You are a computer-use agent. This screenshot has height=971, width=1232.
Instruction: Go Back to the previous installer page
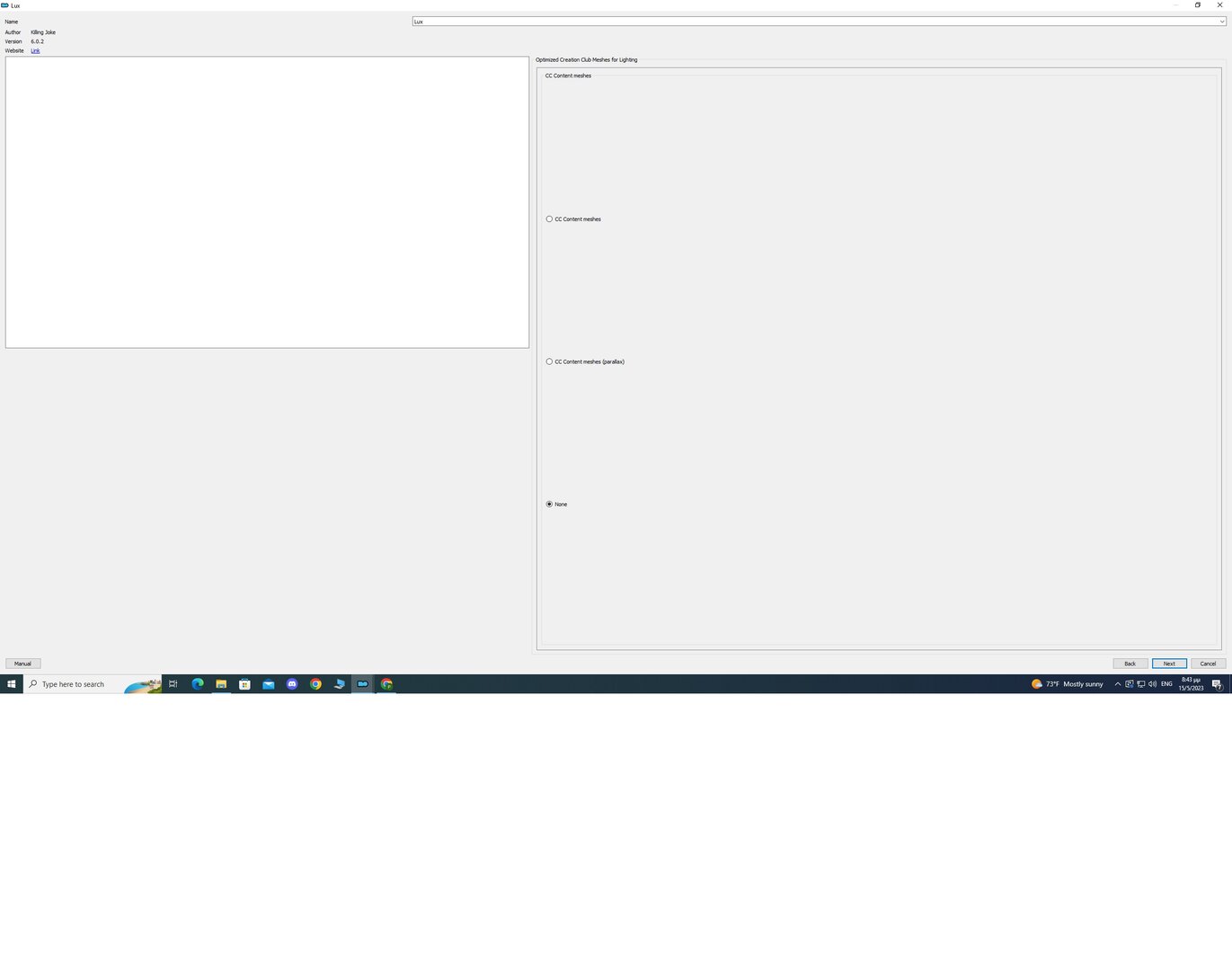[x=1130, y=664]
